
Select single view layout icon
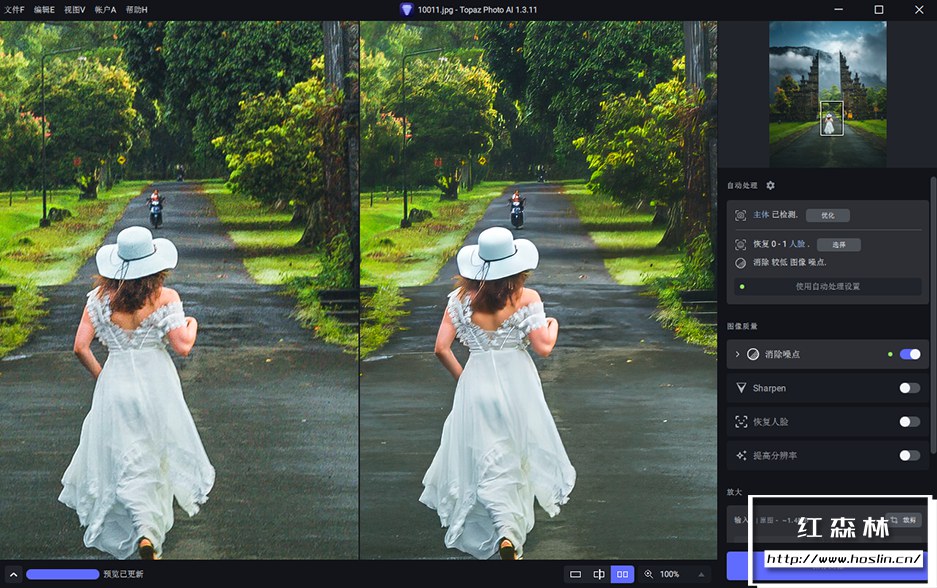pyautogui.click(x=575, y=574)
